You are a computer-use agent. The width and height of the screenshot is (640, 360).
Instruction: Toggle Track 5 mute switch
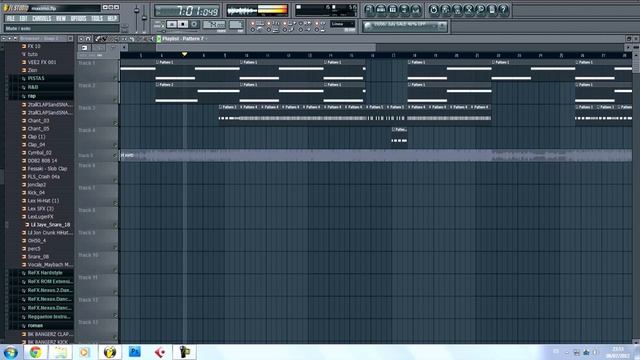pos(115,156)
